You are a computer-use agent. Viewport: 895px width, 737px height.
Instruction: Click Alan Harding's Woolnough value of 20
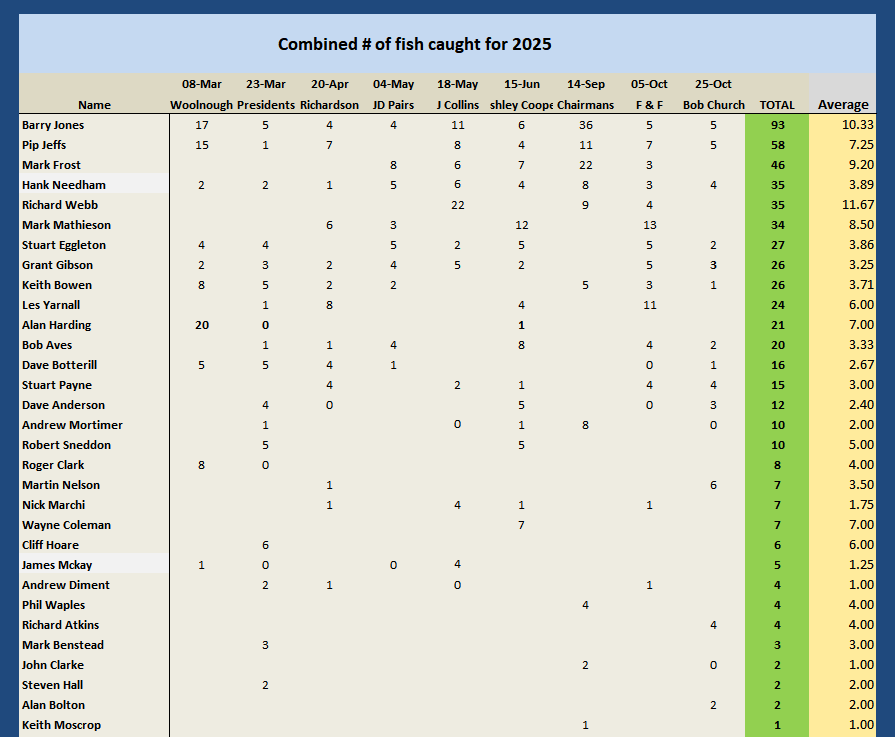pyautogui.click(x=202, y=325)
